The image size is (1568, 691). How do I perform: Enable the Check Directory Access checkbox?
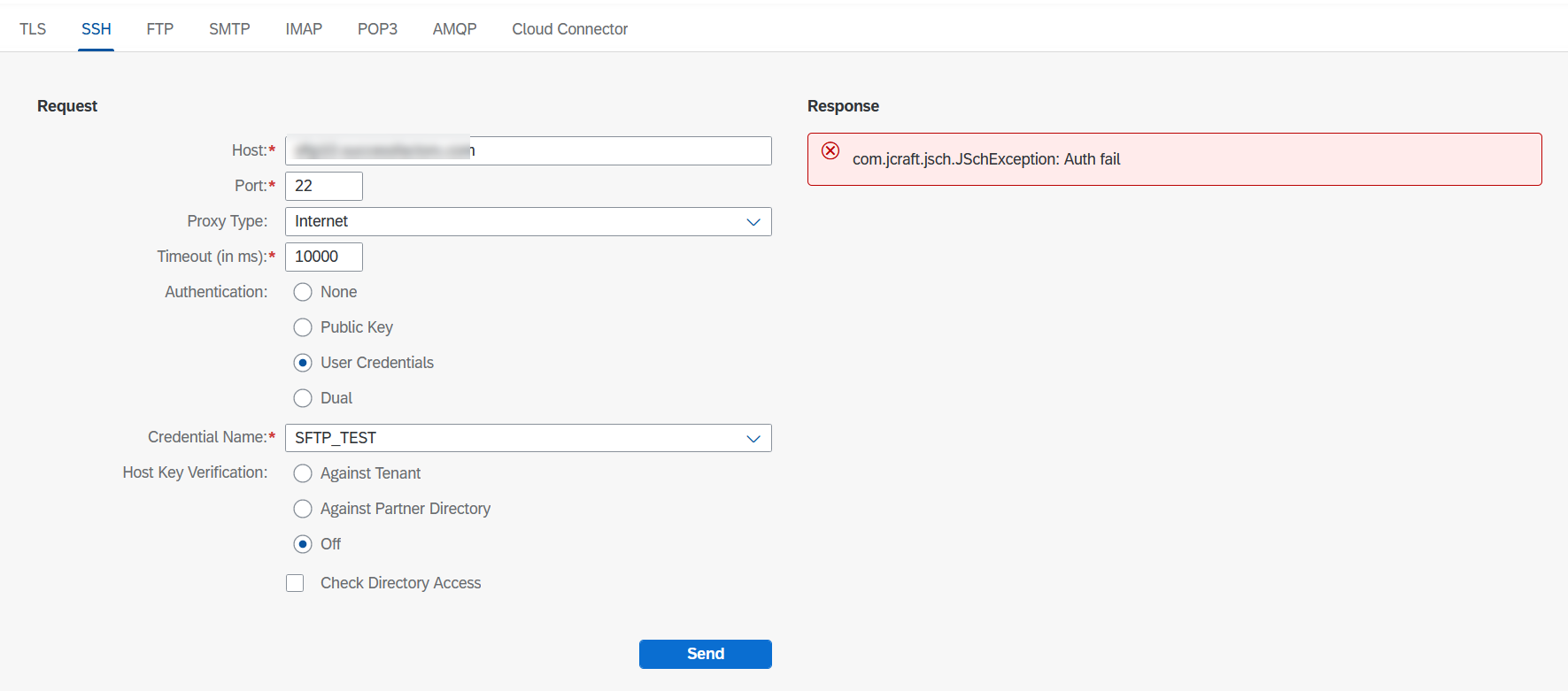pyautogui.click(x=295, y=583)
